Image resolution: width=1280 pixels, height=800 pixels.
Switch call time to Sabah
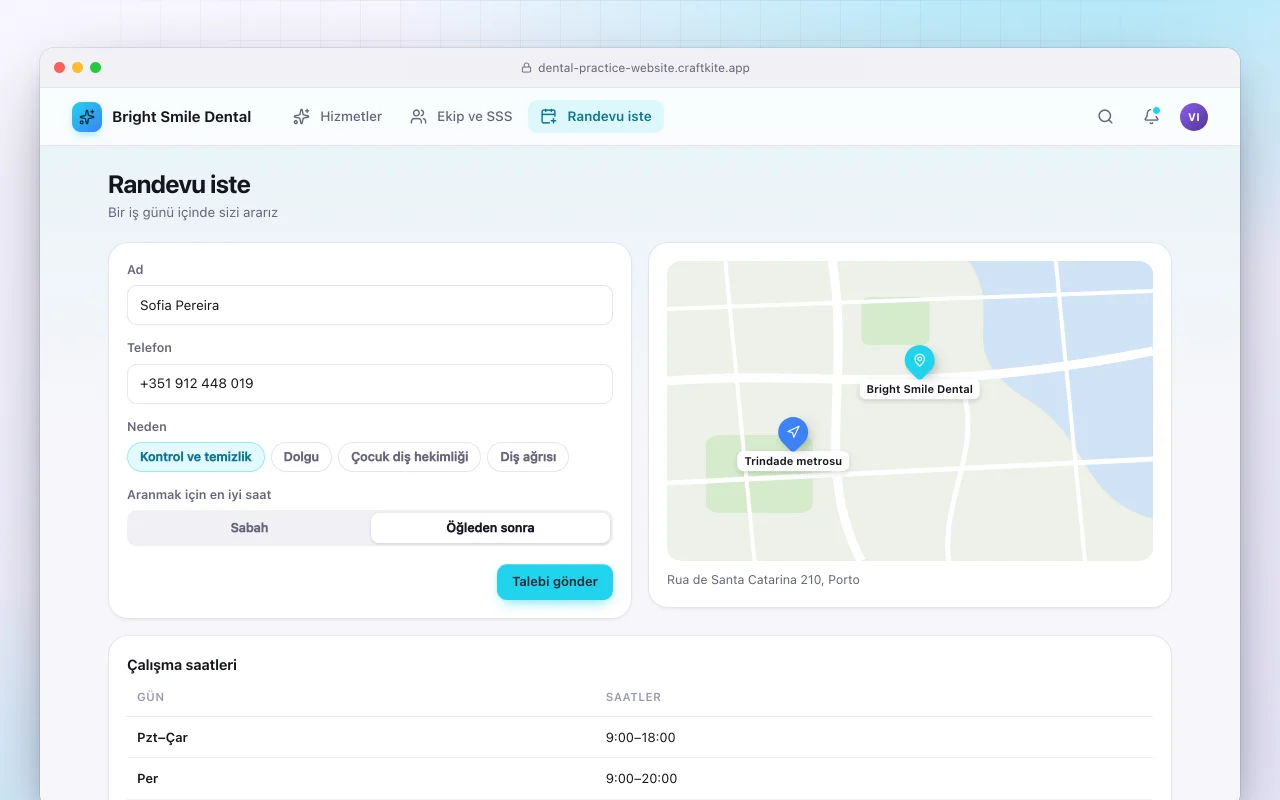pyautogui.click(x=249, y=528)
